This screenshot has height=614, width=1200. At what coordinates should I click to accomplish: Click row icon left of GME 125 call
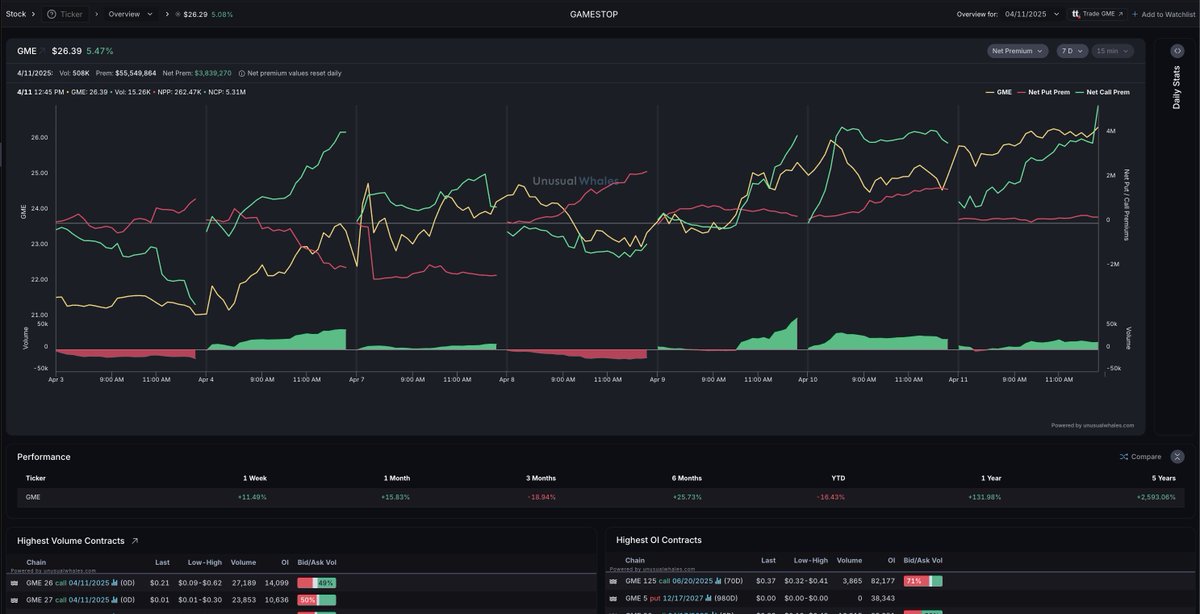tap(613, 581)
